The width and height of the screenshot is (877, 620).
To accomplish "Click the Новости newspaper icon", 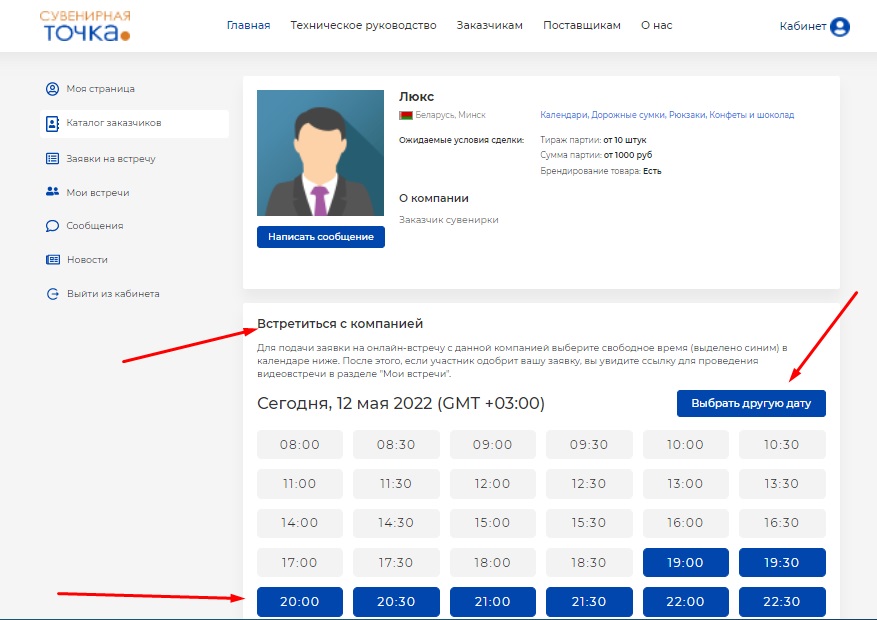I will coord(52,260).
